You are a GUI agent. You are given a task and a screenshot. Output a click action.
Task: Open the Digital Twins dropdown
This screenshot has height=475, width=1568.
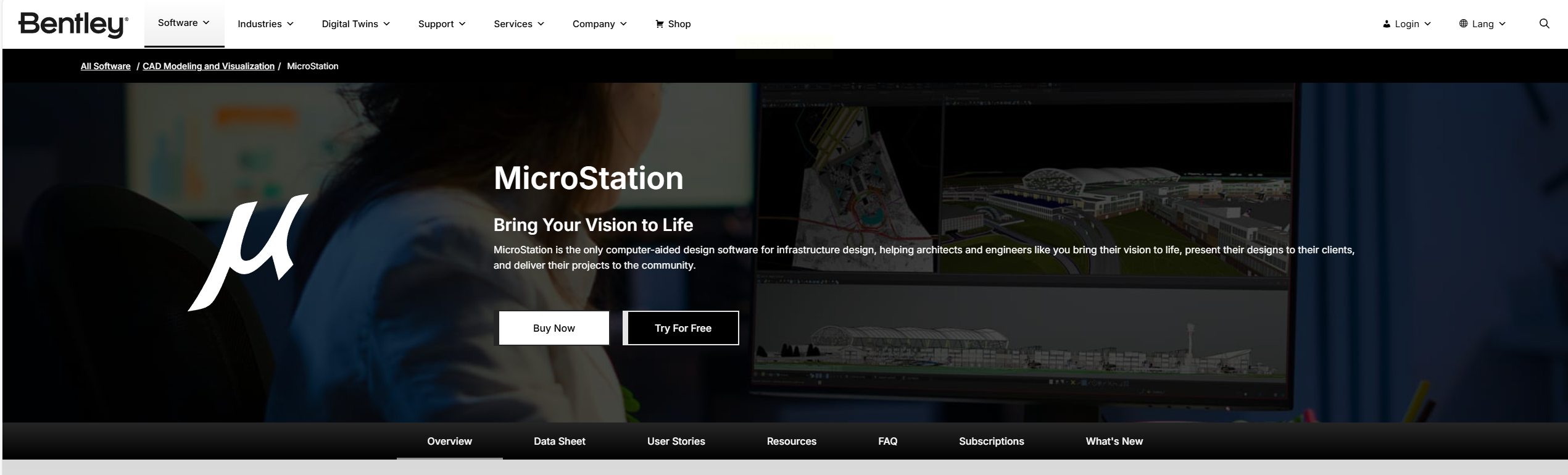click(355, 24)
